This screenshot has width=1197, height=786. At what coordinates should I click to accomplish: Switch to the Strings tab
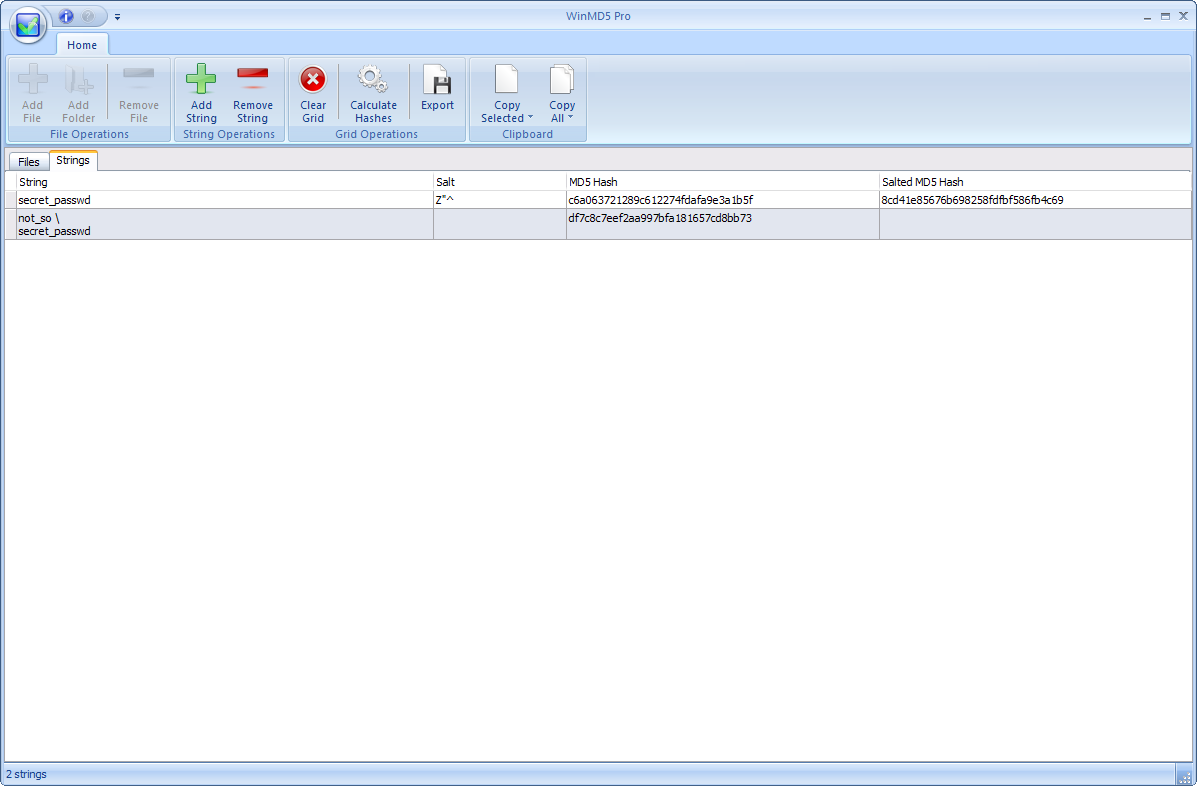point(73,160)
